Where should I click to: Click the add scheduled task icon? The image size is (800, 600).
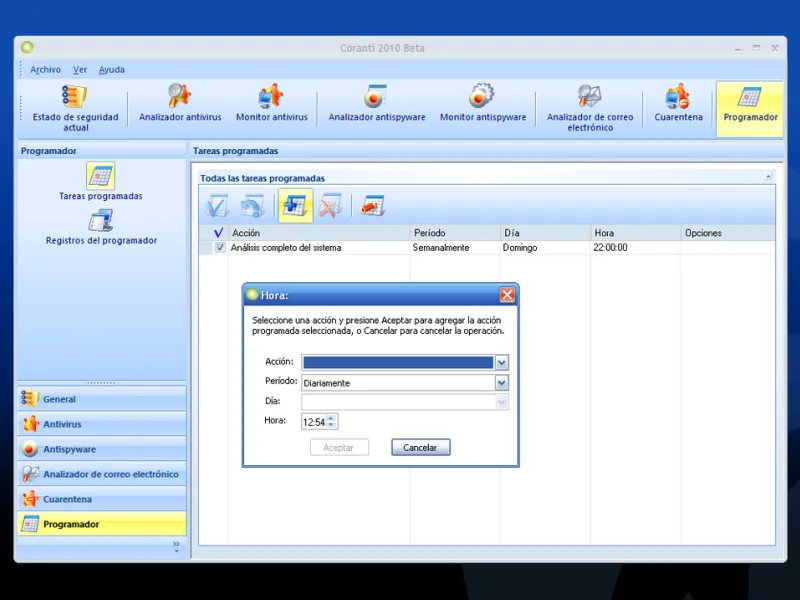click(x=295, y=205)
